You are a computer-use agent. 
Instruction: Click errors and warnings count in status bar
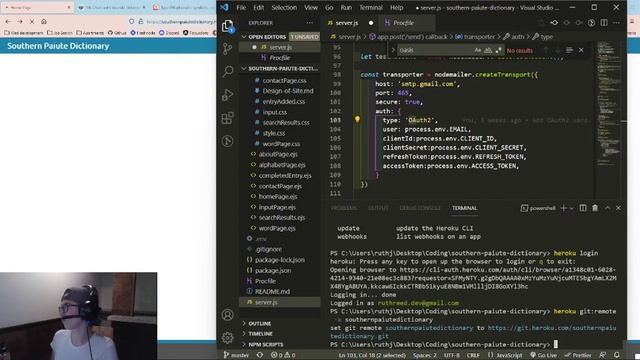[x=283, y=355]
